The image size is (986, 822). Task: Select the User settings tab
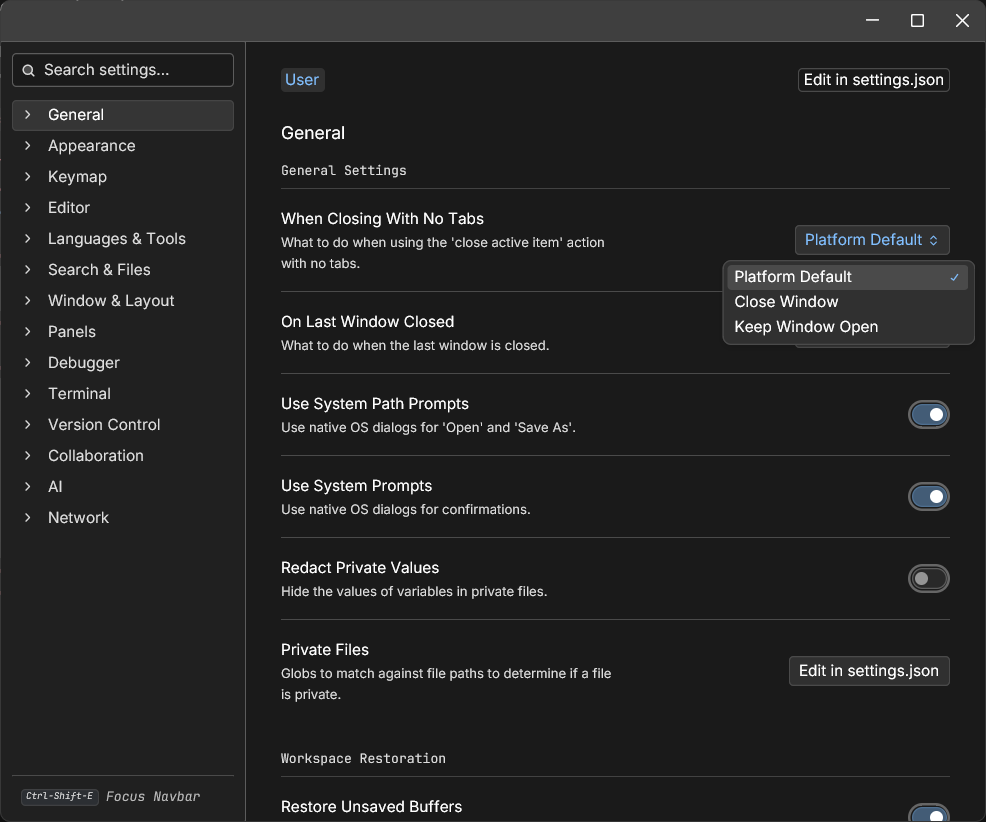[x=302, y=80]
